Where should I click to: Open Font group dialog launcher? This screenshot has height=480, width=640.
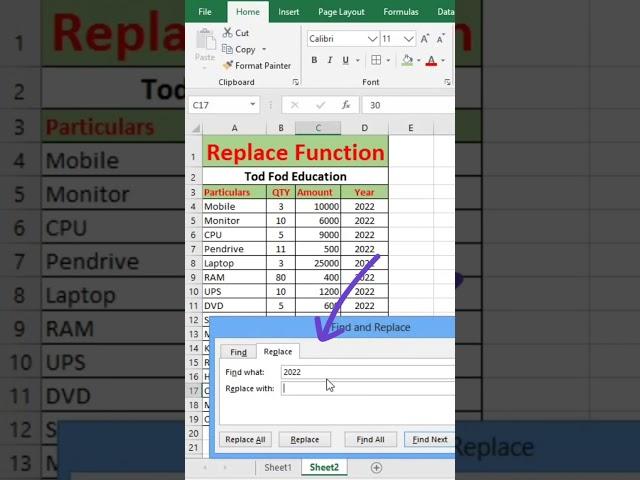pos(447,82)
